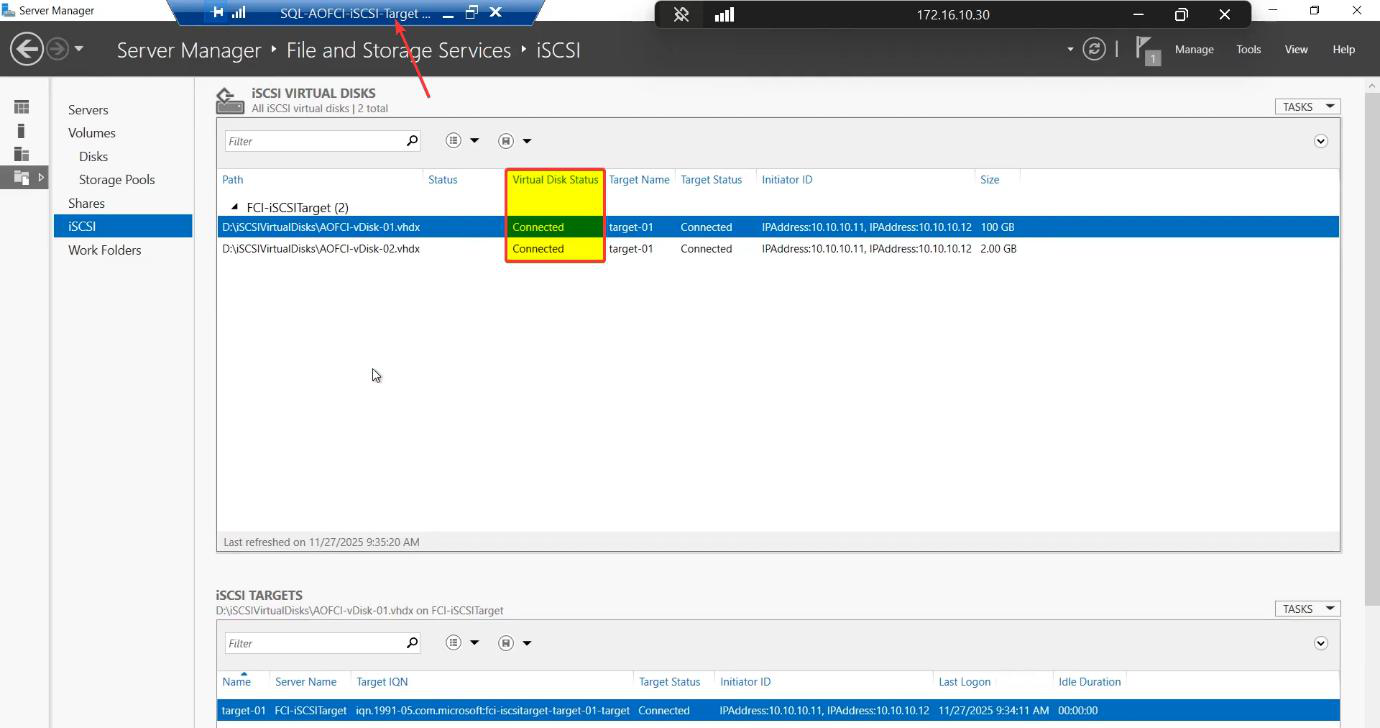Open the Tools menu

tap(1248, 49)
